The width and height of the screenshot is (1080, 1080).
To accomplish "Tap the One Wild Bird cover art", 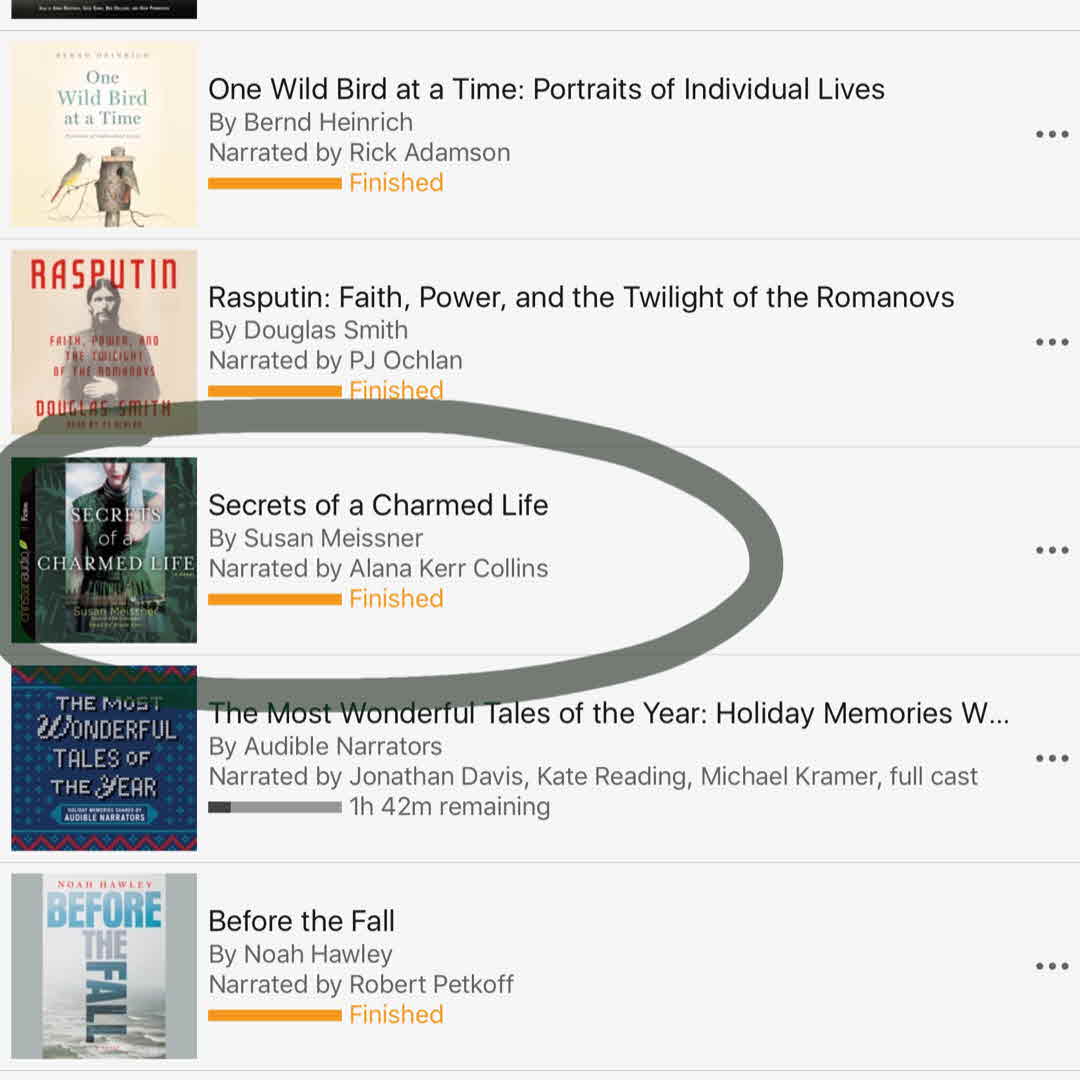I will [x=104, y=134].
